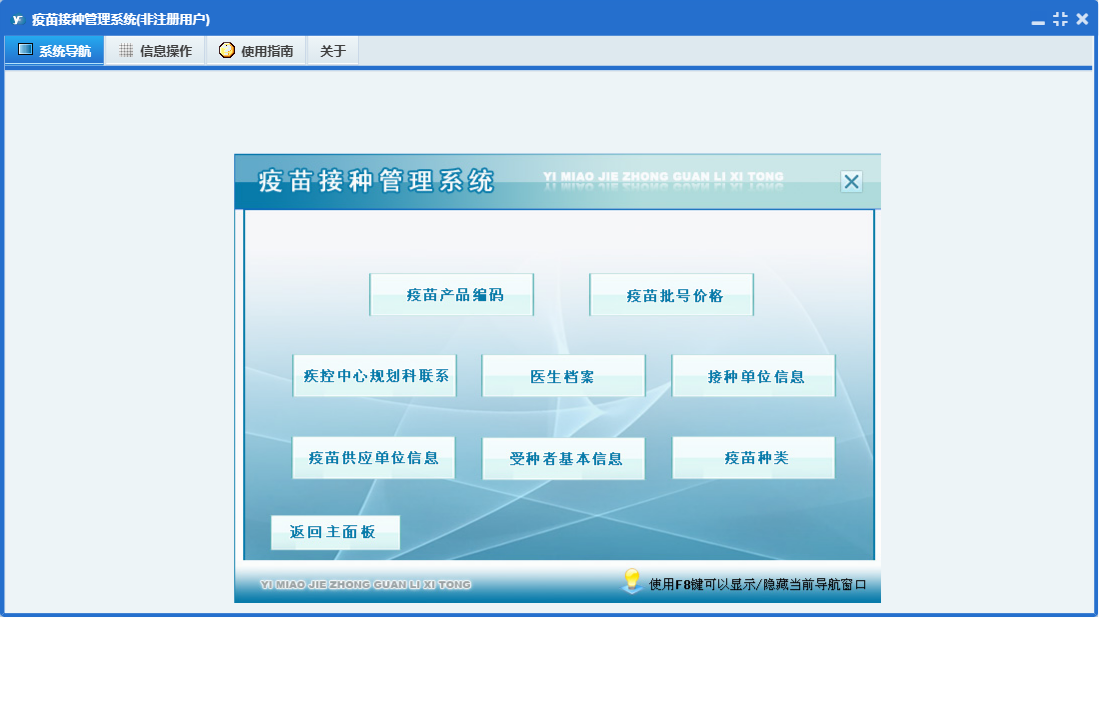Image resolution: width=1099 pixels, height=723 pixels.
Task: Click the F8 hint text in footer
Action: (758, 584)
